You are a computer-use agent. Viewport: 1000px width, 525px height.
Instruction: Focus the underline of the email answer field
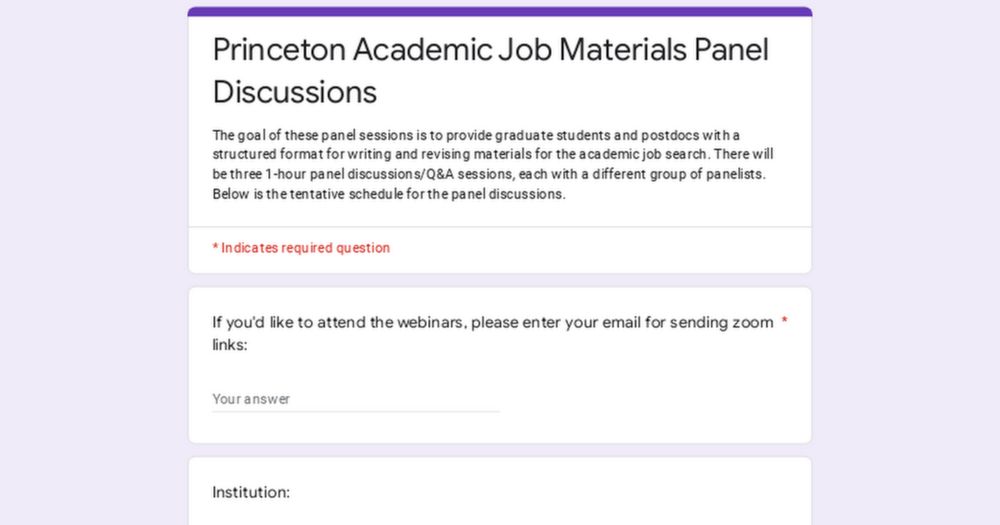tap(355, 411)
